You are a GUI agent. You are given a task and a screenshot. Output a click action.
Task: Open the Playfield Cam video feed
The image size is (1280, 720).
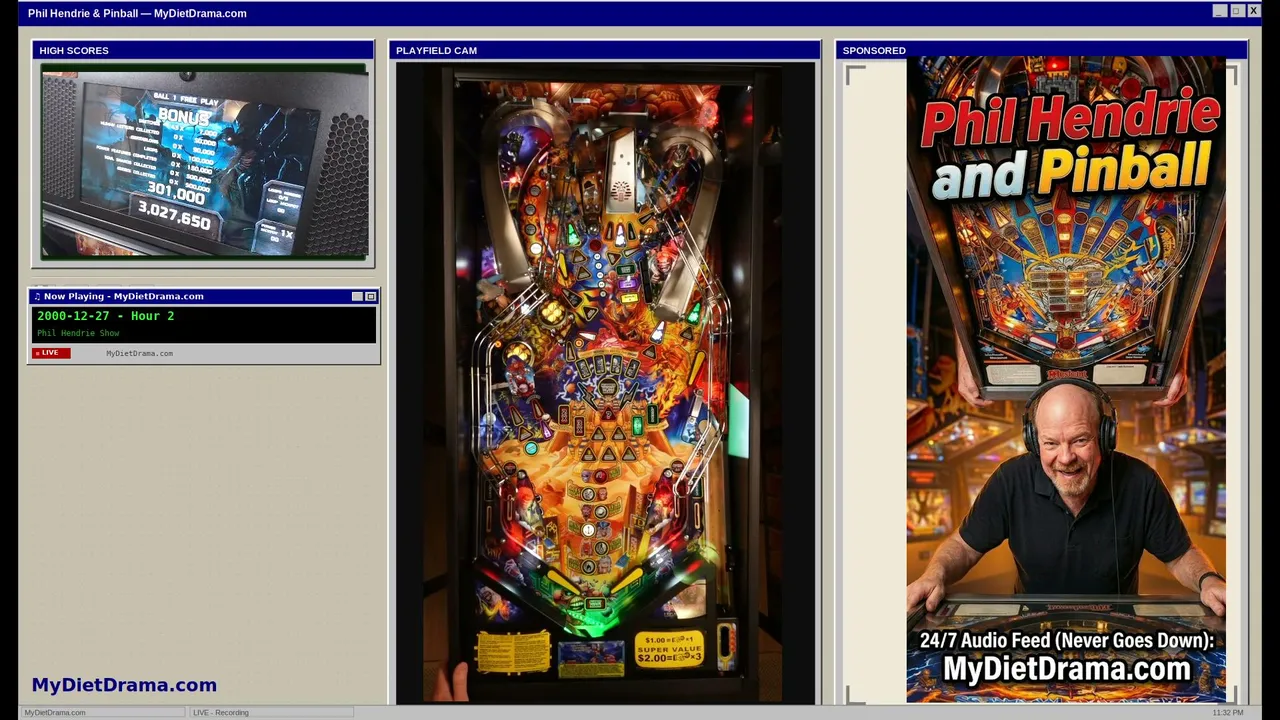605,383
